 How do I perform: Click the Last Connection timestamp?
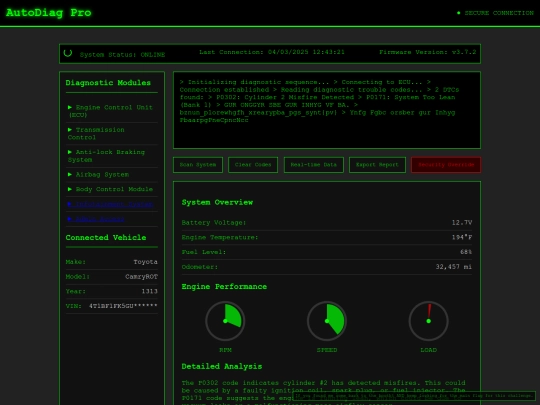pos(272,52)
